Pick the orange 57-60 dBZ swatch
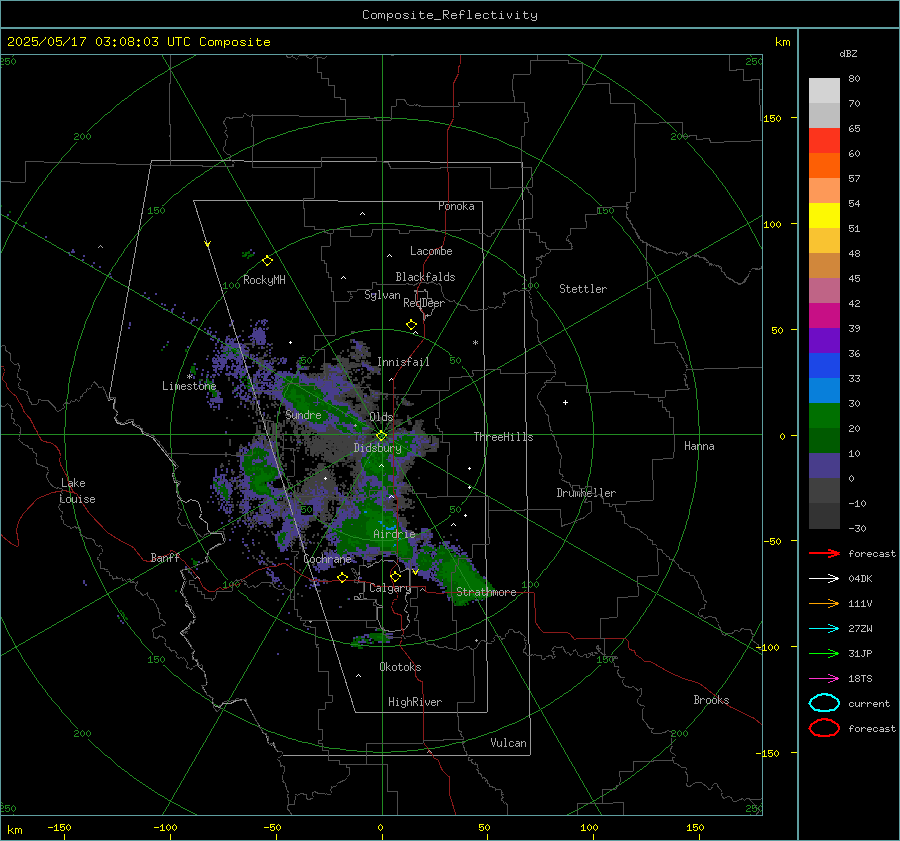The image size is (900, 841). (x=824, y=166)
